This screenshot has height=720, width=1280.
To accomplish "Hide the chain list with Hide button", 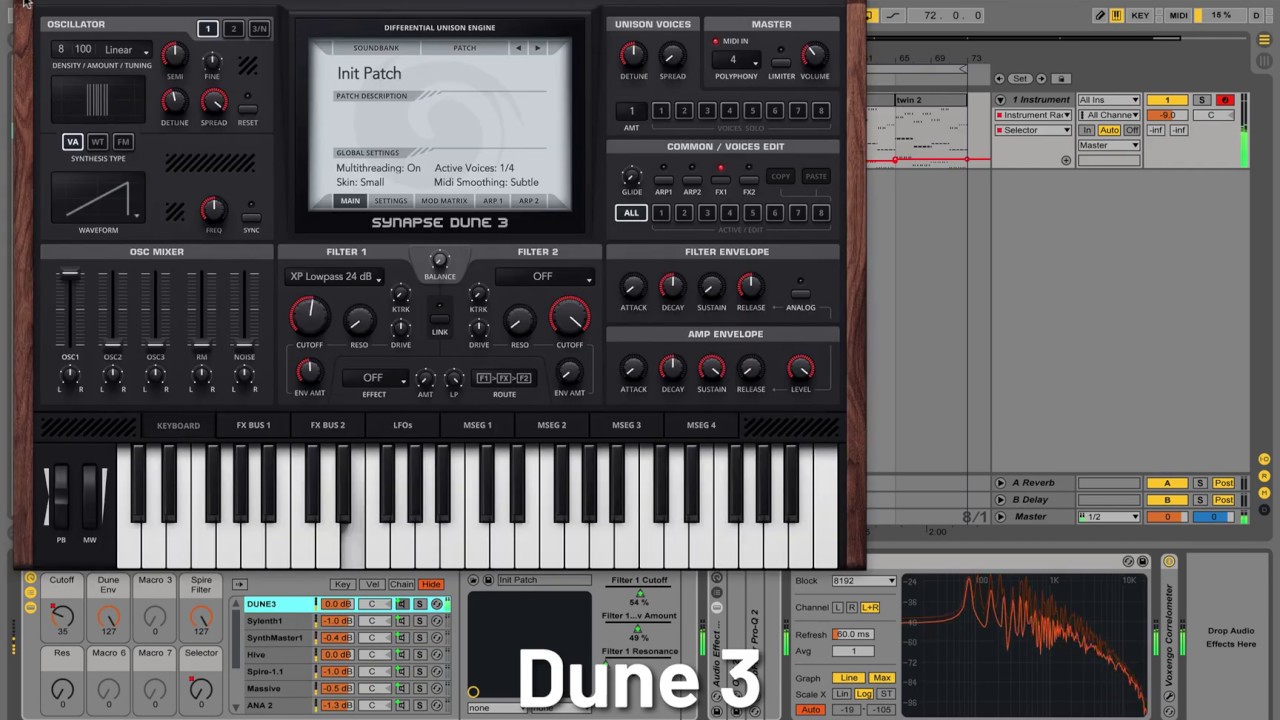I will (431, 584).
